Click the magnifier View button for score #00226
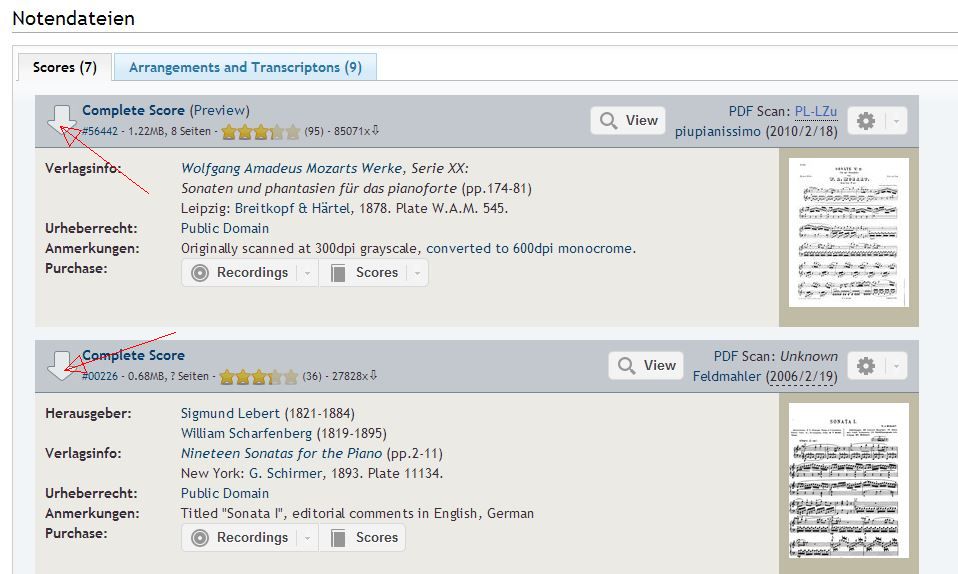This screenshot has width=958, height=574. pos(646,366)
